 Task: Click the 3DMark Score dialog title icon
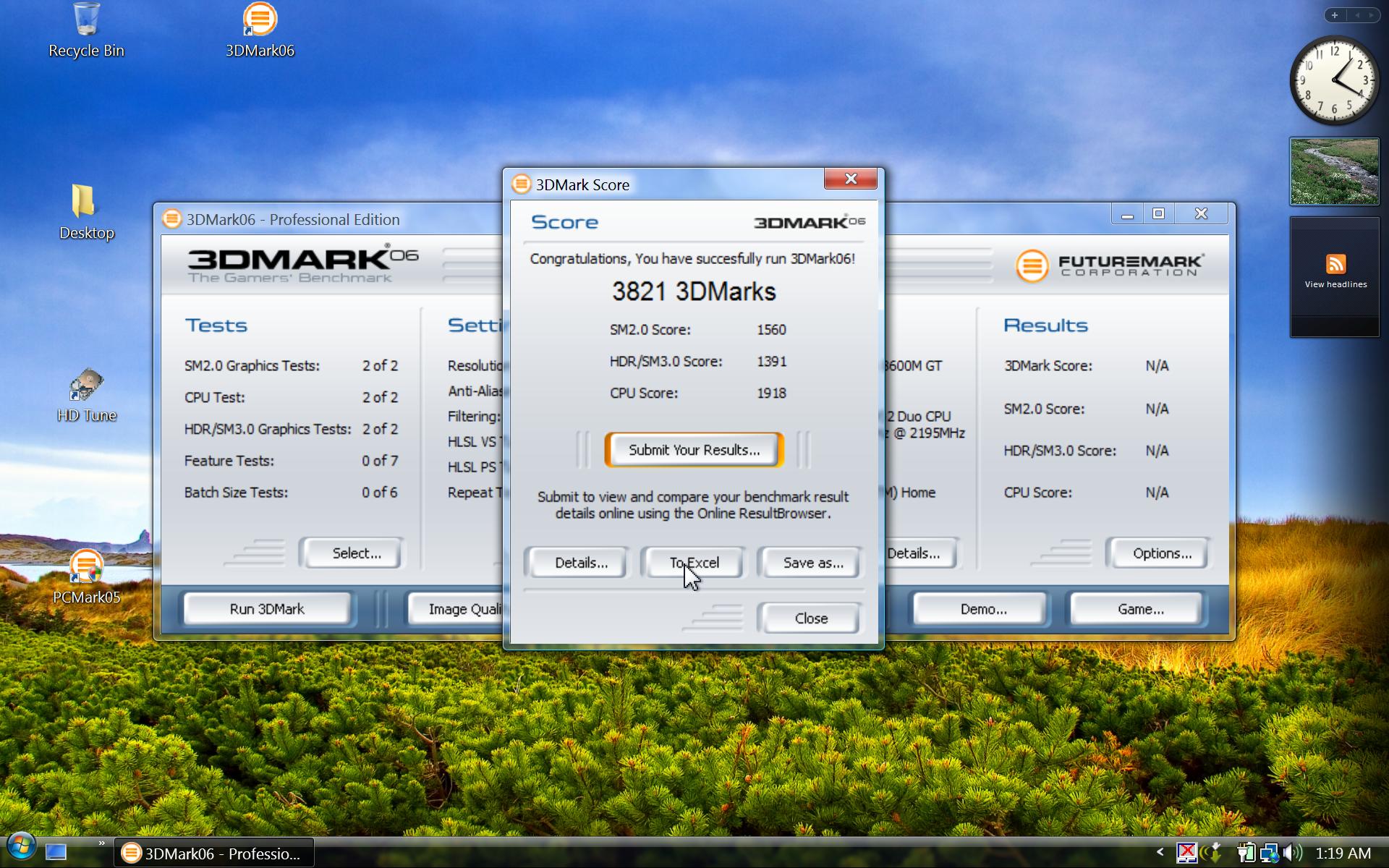[x=521, y=184]
